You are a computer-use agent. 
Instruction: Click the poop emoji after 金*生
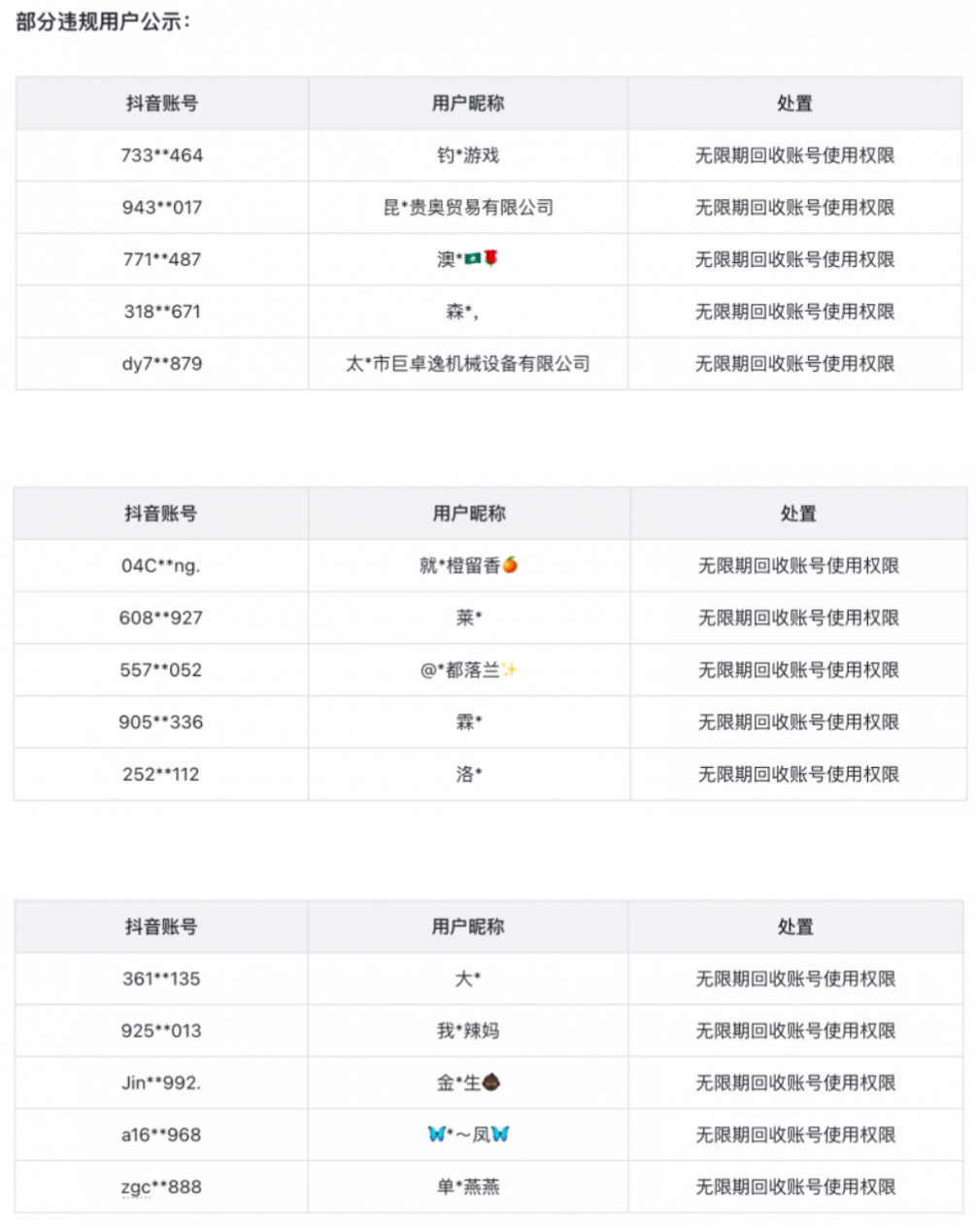(491, 1082)
